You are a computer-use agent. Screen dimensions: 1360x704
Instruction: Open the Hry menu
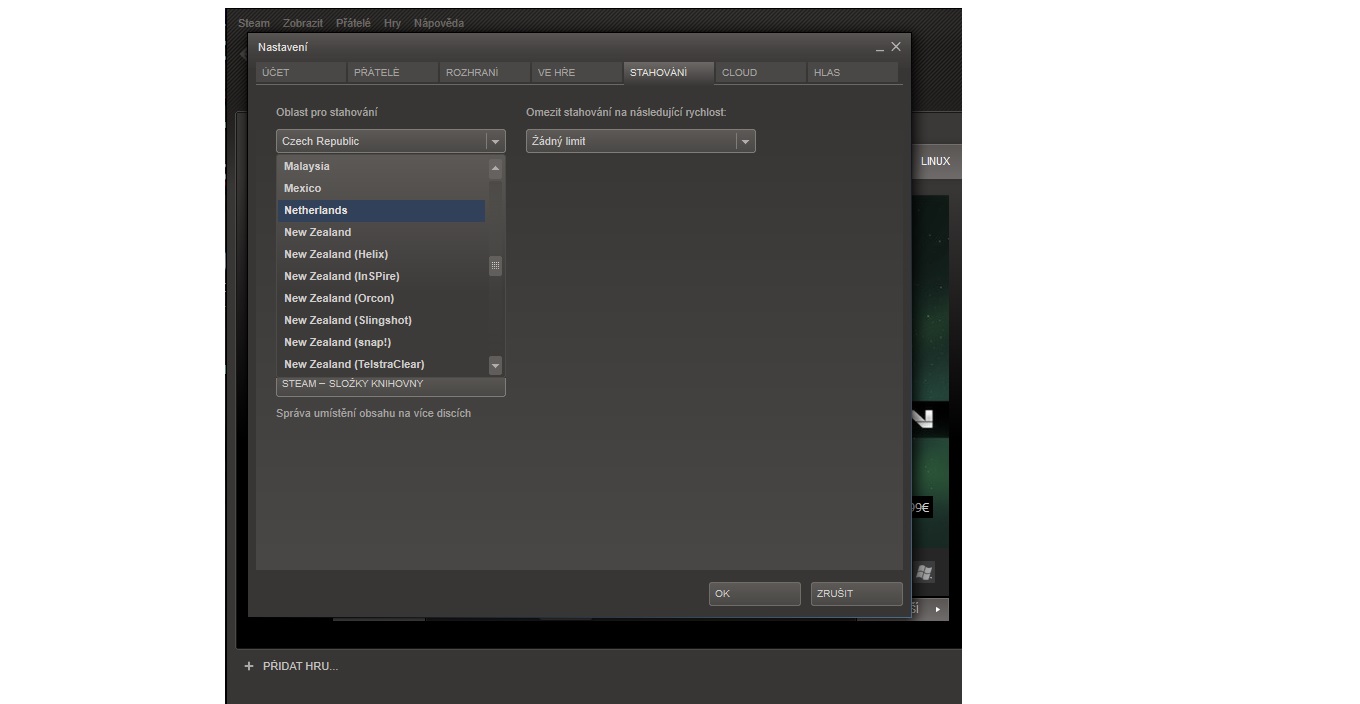[392, 23]
